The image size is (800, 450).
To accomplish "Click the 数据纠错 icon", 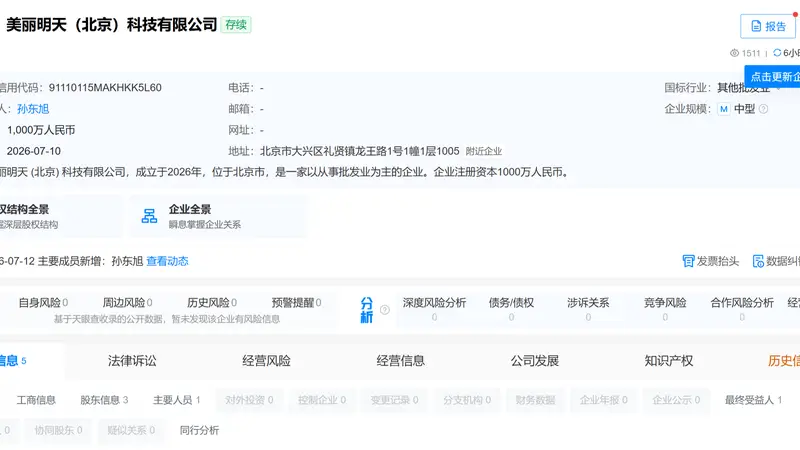I will 758,261.
